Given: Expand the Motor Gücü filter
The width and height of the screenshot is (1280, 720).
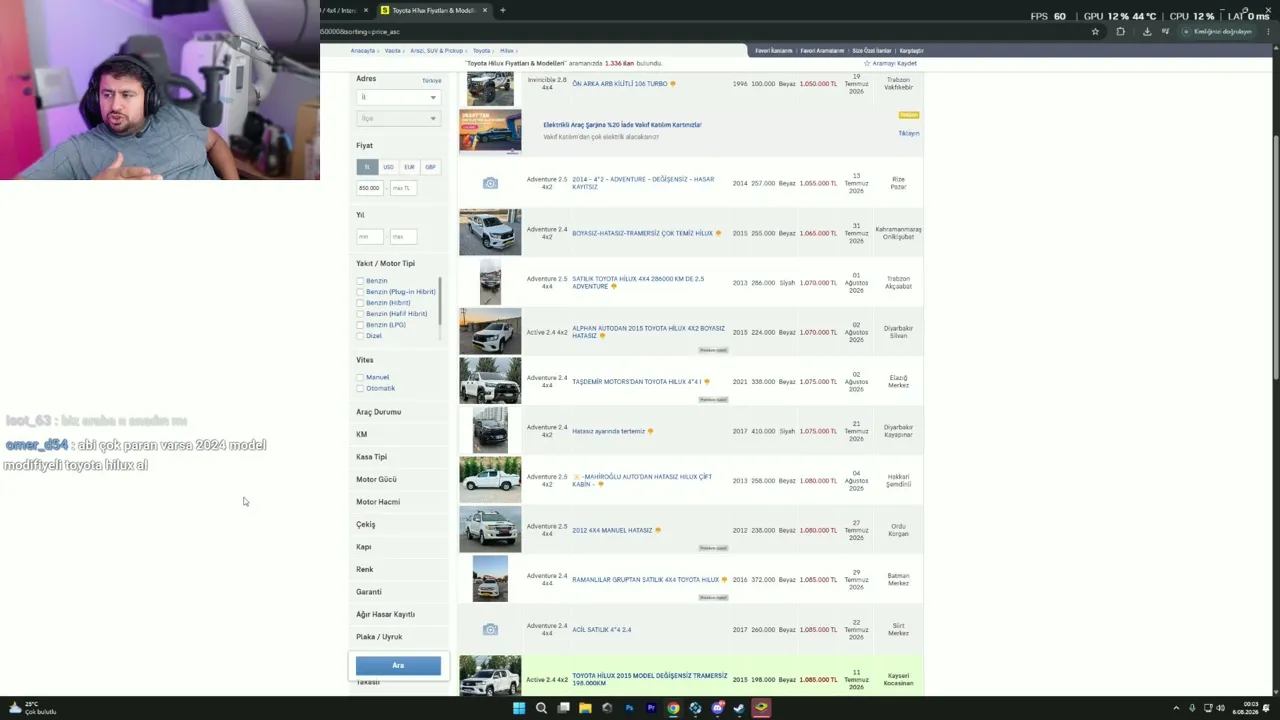Looking at the screenshot, I should (x=376, y=479).
